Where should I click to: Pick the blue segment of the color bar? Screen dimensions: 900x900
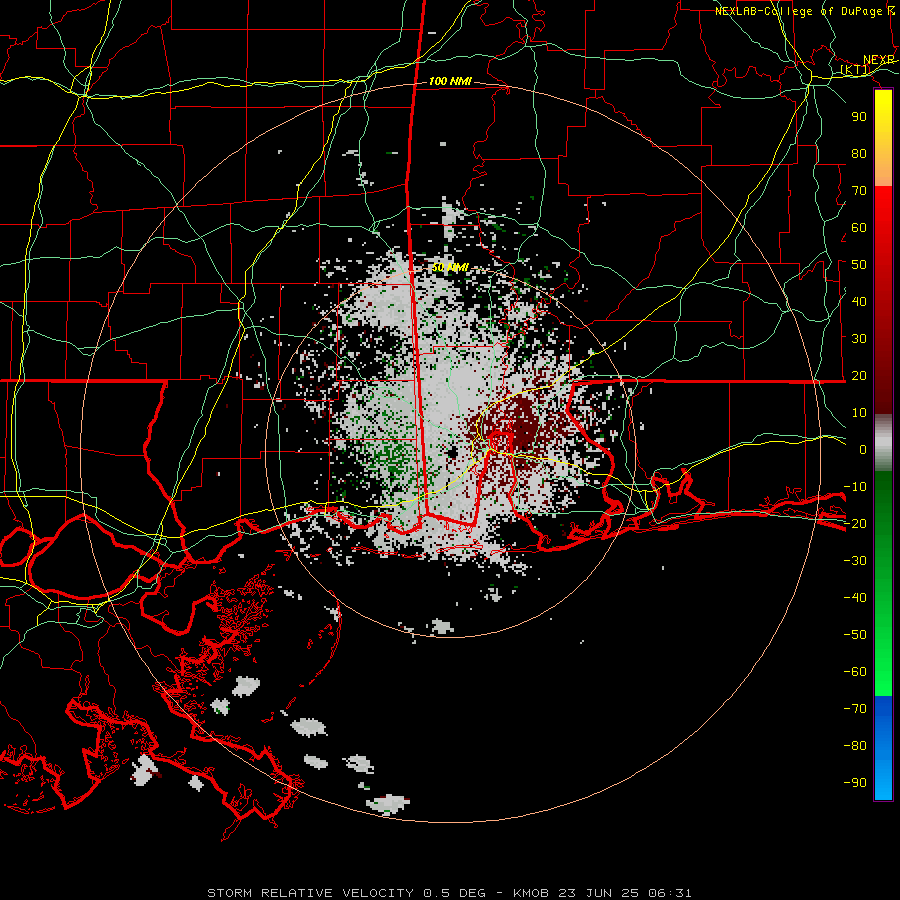point(883,748)
